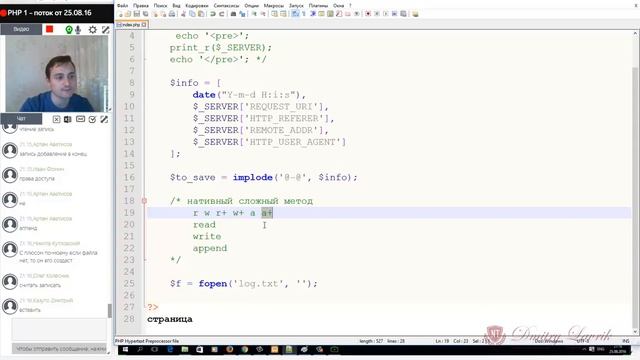Save the file with the Save icon
The width and height of the screenshot is (640, 360).
[x=137, y=14]
